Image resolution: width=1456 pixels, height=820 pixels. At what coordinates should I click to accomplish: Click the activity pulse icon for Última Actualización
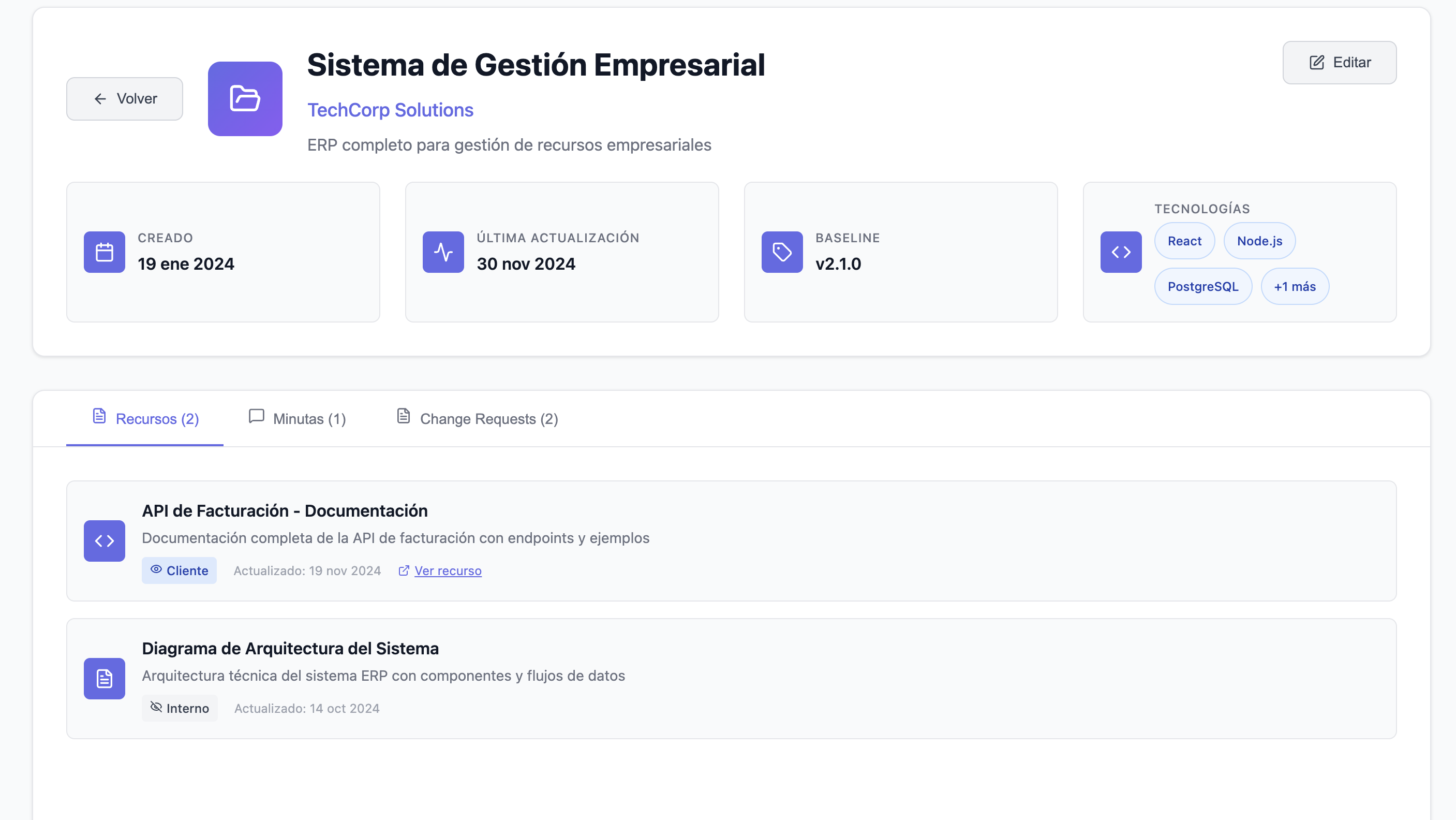pyautogui.click(x=443, y=252)
